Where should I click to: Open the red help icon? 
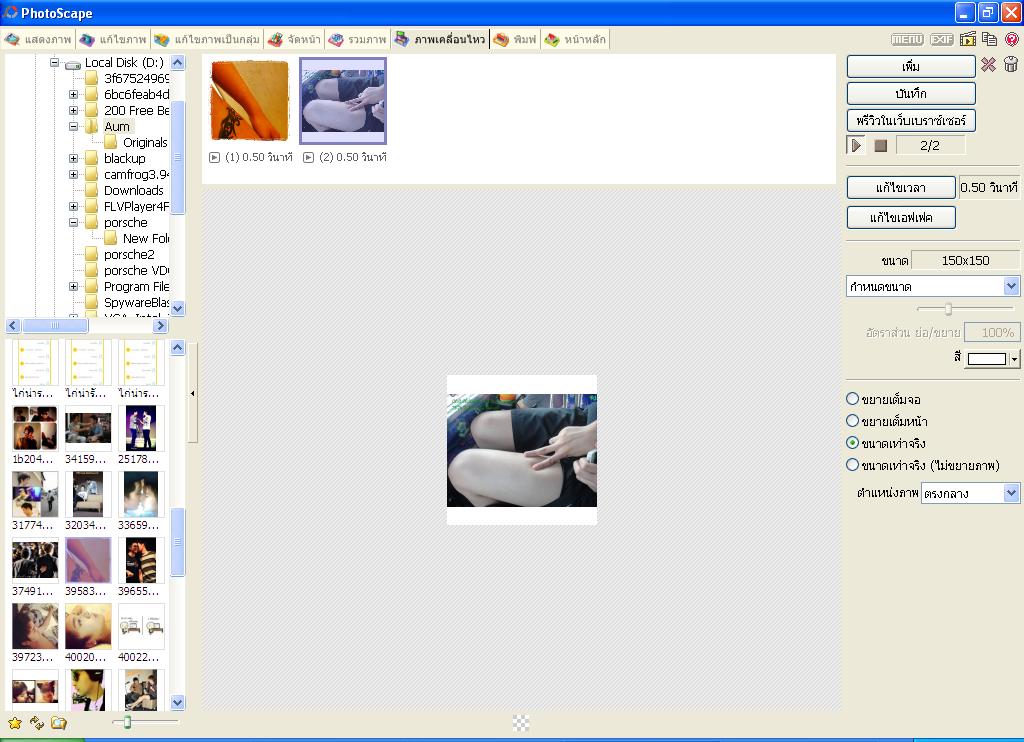coord(1012,39)
